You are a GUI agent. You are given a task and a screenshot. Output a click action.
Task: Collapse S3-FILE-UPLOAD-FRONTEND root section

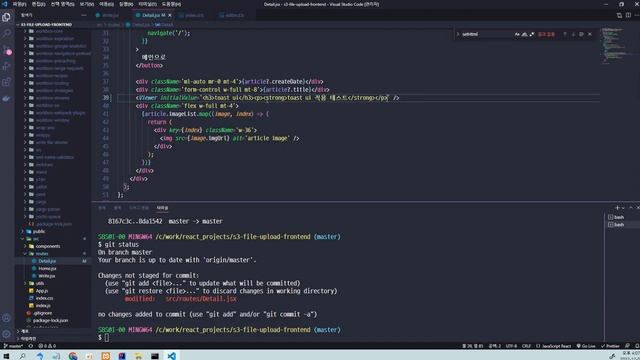point(46,24)
